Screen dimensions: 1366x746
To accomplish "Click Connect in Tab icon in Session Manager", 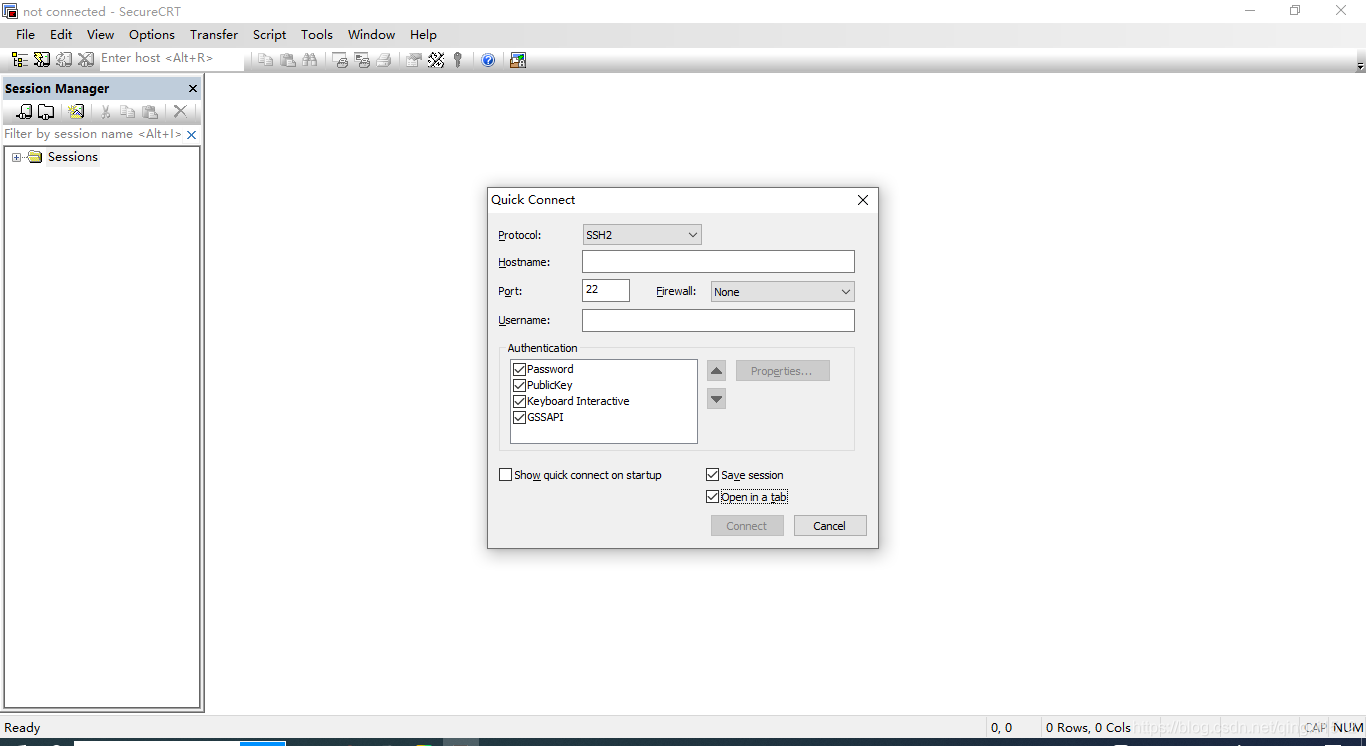I will click(x=46, y=112).
